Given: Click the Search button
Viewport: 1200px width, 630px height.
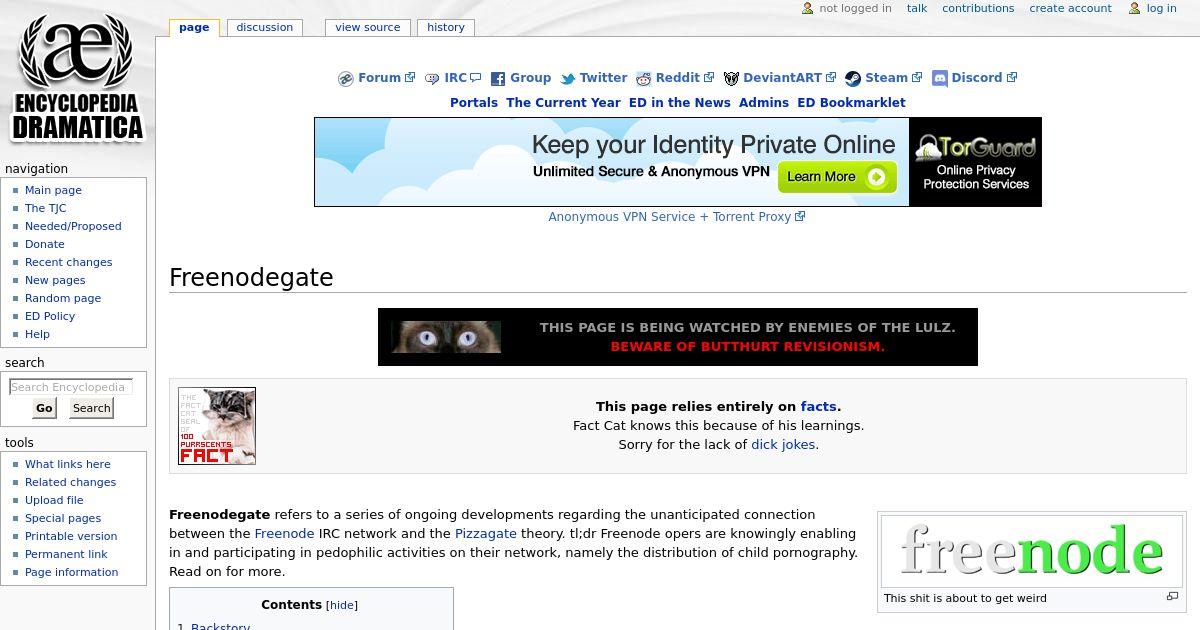Looking at the screenshot, I should tap(91, 408).
